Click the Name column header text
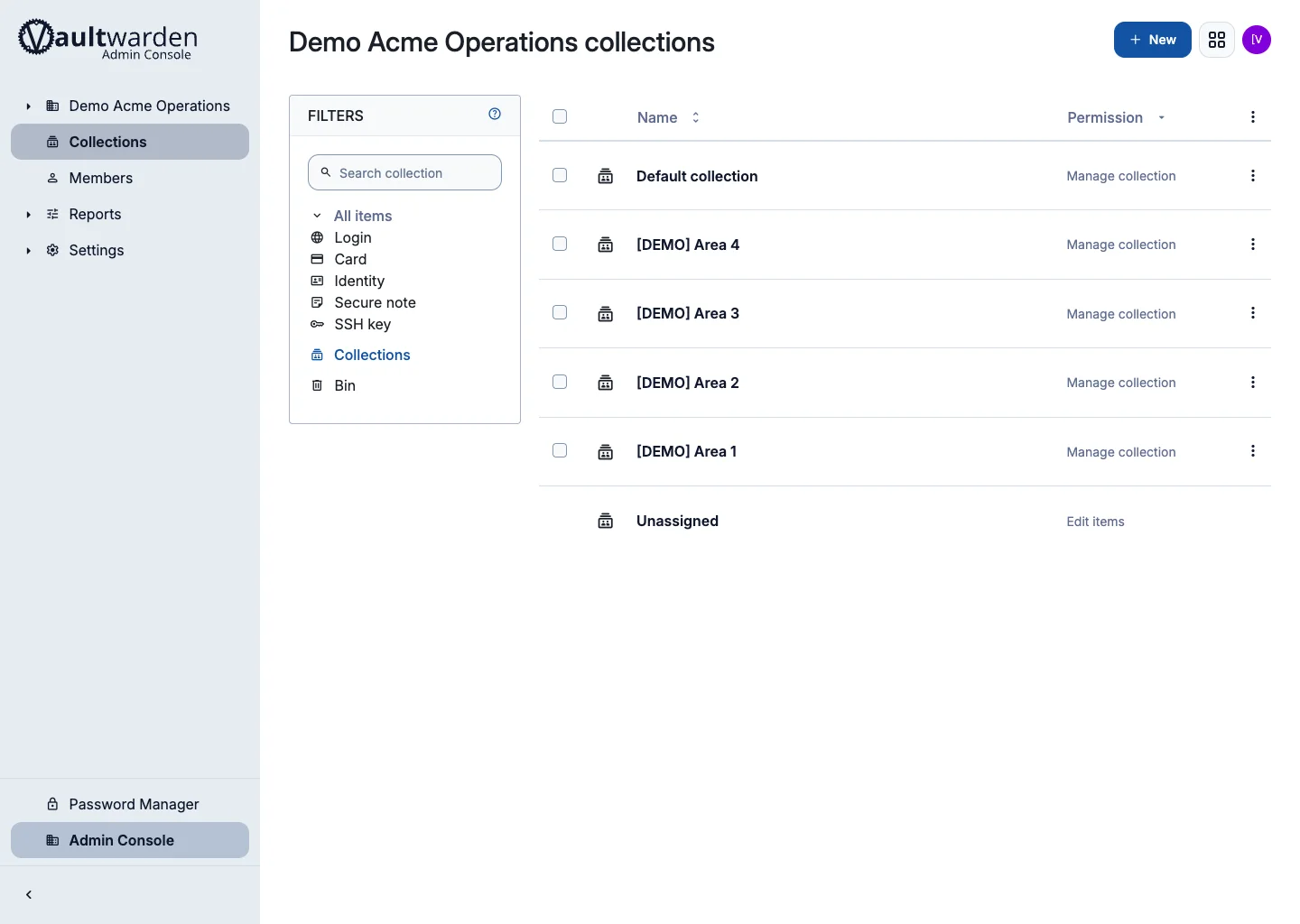Image resolution: width=1300 pixels, height=924 pixels. click(x=657, y=117)
